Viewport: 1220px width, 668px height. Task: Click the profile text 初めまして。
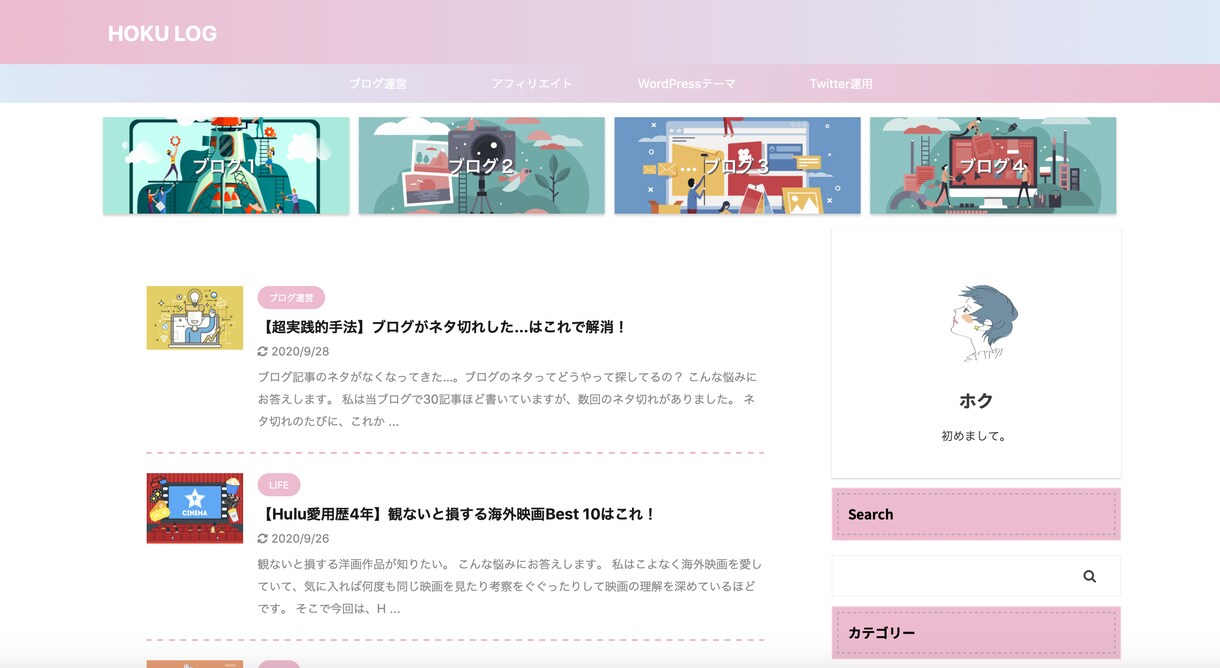pyautogui.click(x=974, y=436)
